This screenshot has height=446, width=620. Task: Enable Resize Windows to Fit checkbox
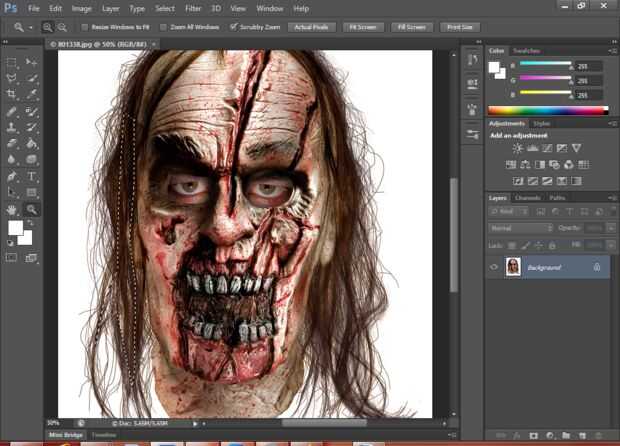click(84, 27)
